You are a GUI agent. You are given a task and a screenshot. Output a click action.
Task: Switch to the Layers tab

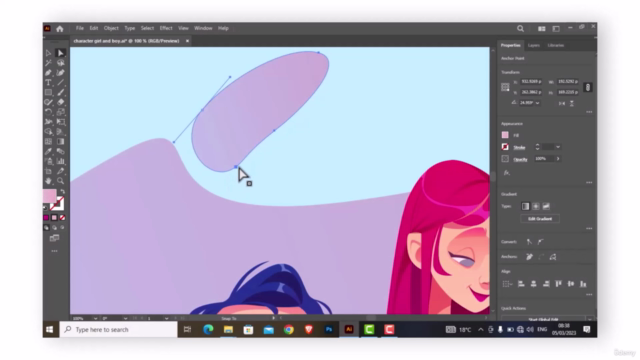click(x=533, y=45)
